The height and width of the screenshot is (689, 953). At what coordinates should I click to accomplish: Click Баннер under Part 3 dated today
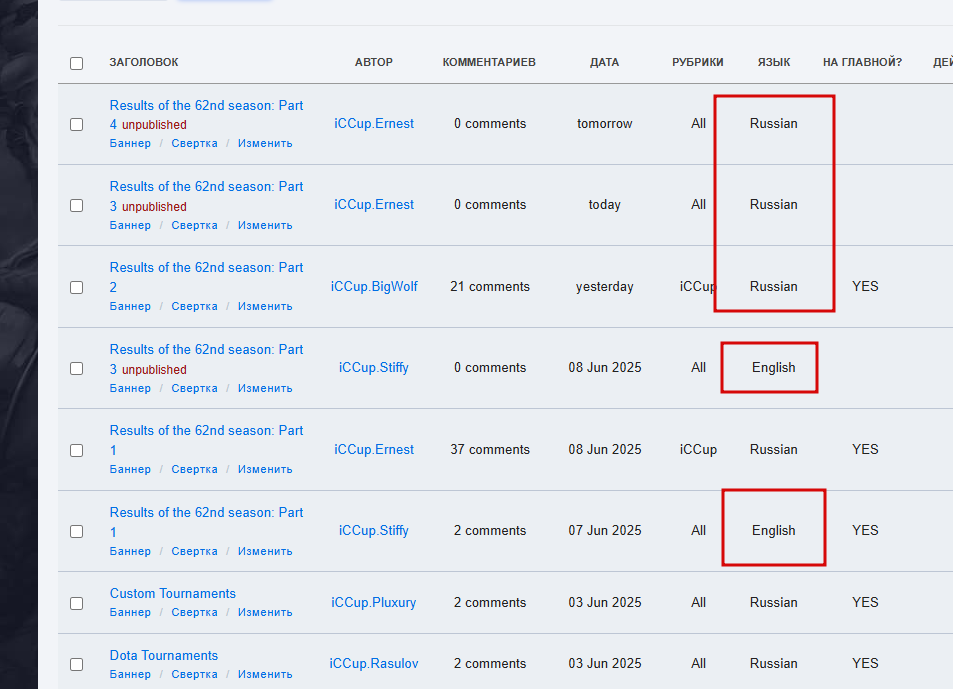tap(130, 225)
